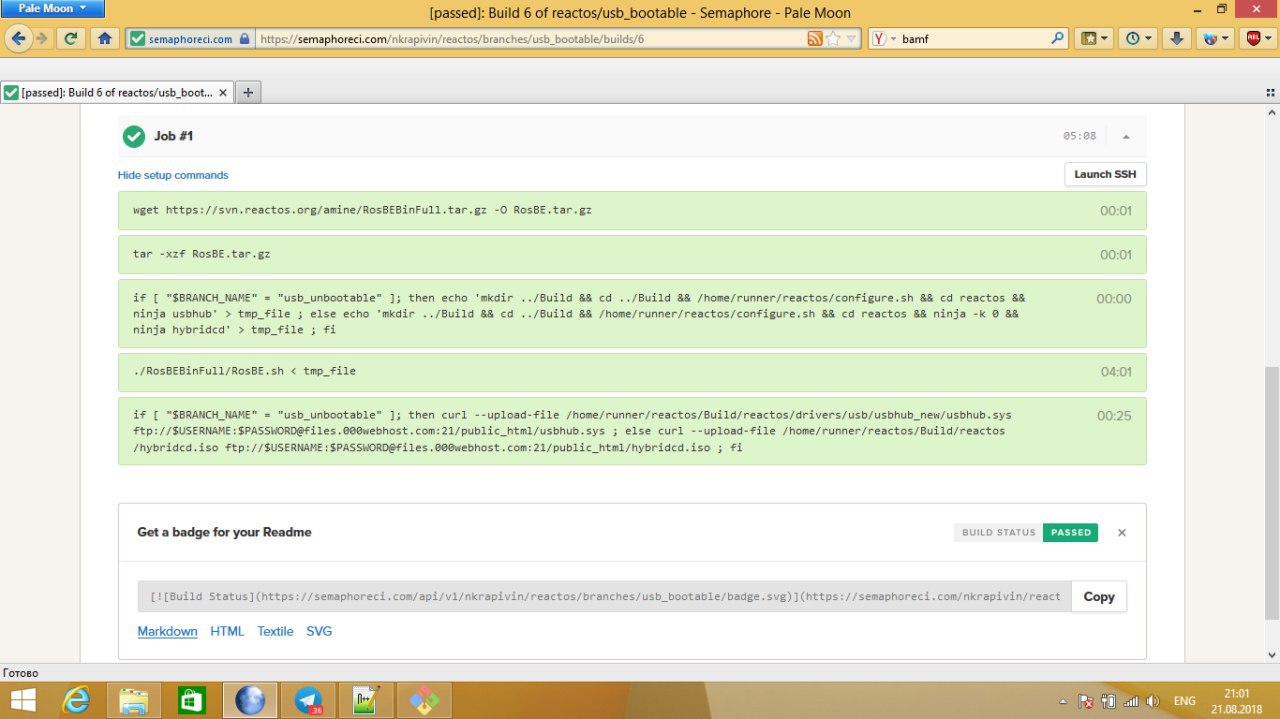The image size is (1280, 719).
Task: Close the Get a badge panel
Action: [x=1122, y=533]
